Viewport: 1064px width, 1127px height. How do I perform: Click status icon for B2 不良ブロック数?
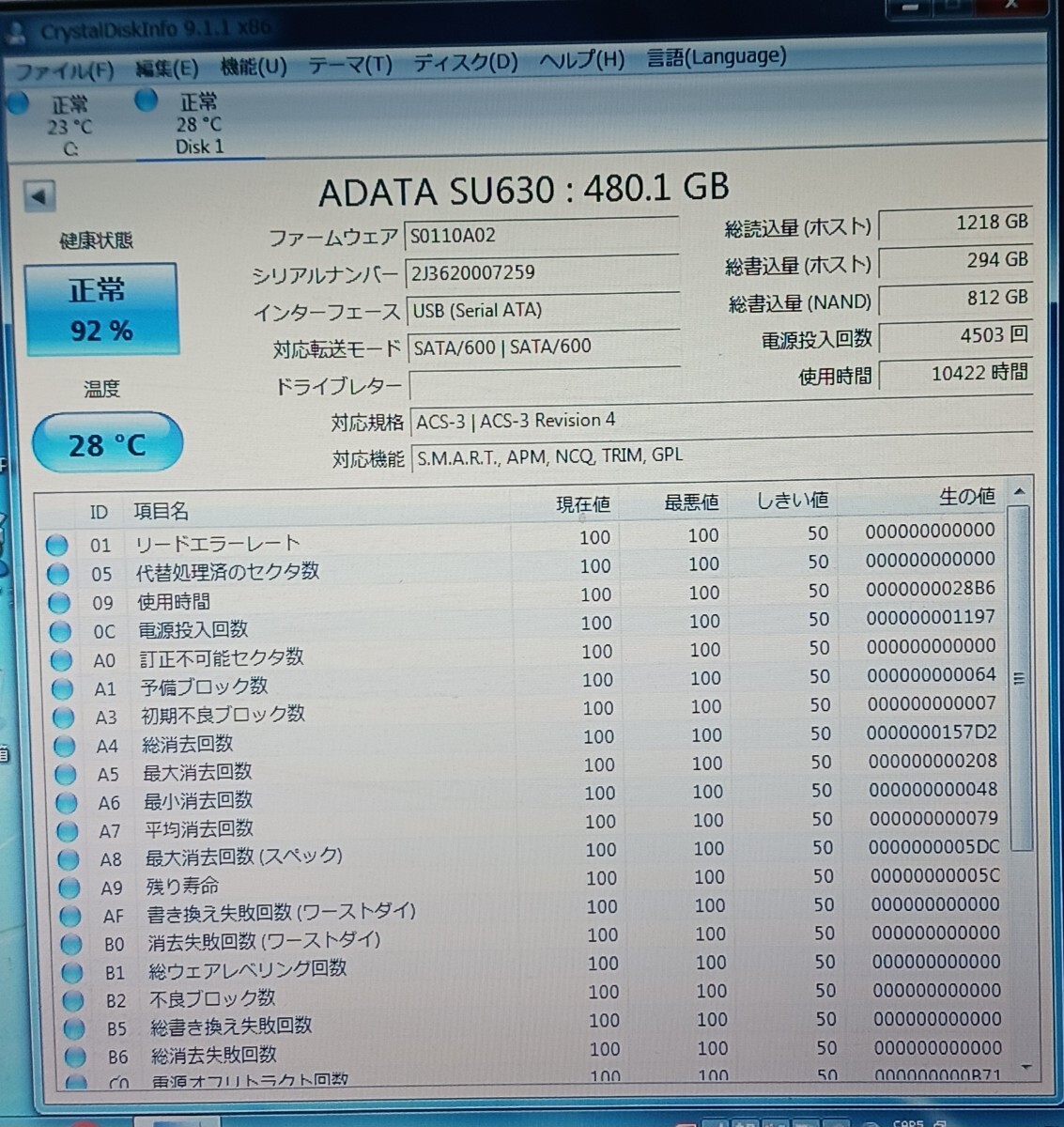[71, 1001]
